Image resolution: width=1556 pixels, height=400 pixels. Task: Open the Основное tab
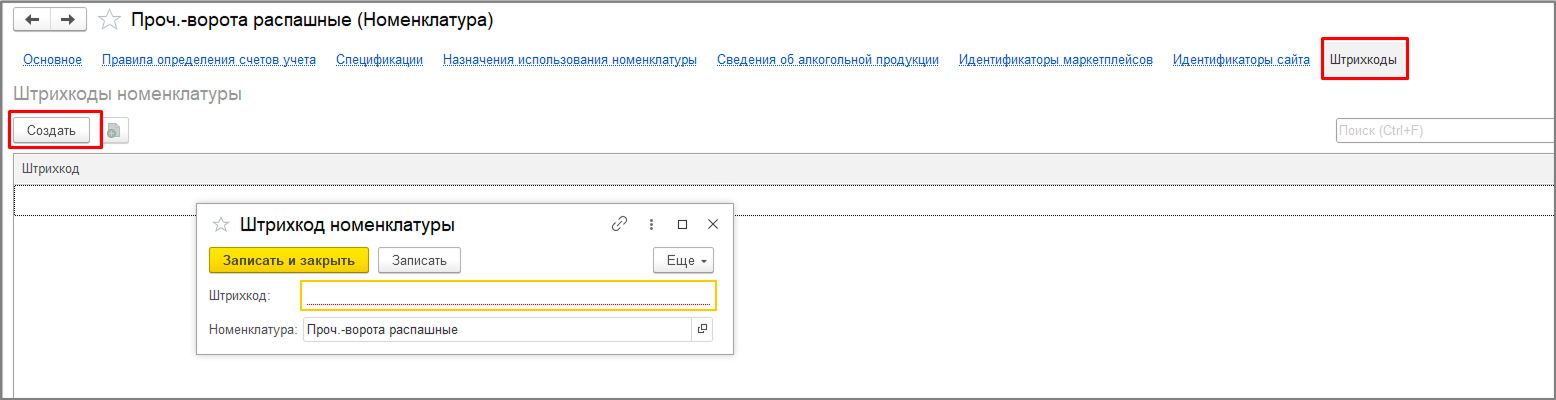click(x=52, y=60)
